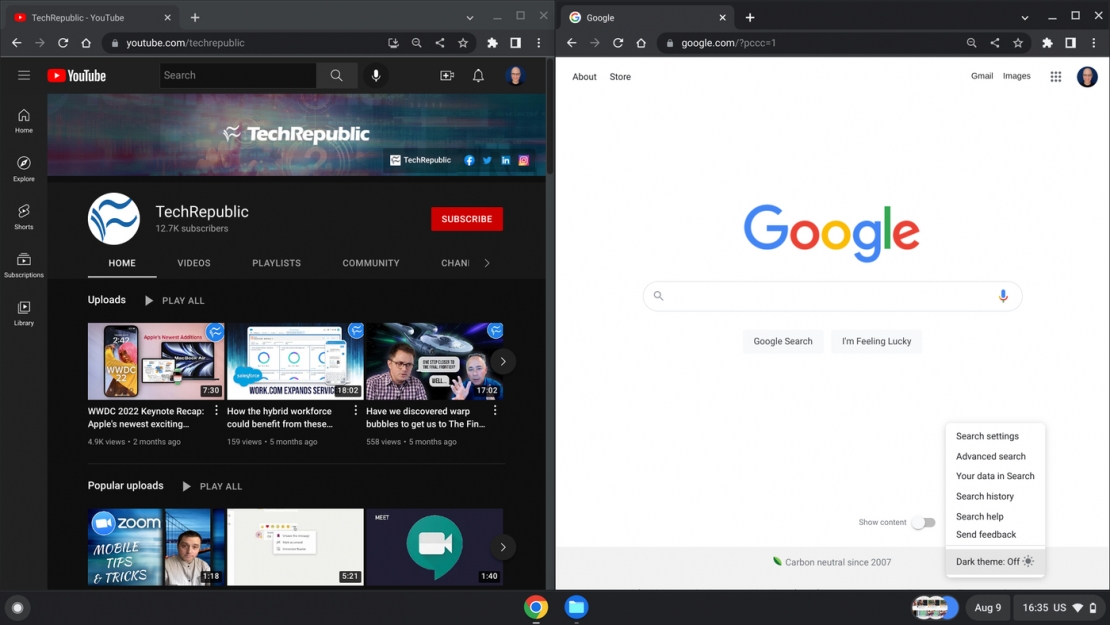Toggle the Show content switch
1110x625 pixels.
pos(923,522)
